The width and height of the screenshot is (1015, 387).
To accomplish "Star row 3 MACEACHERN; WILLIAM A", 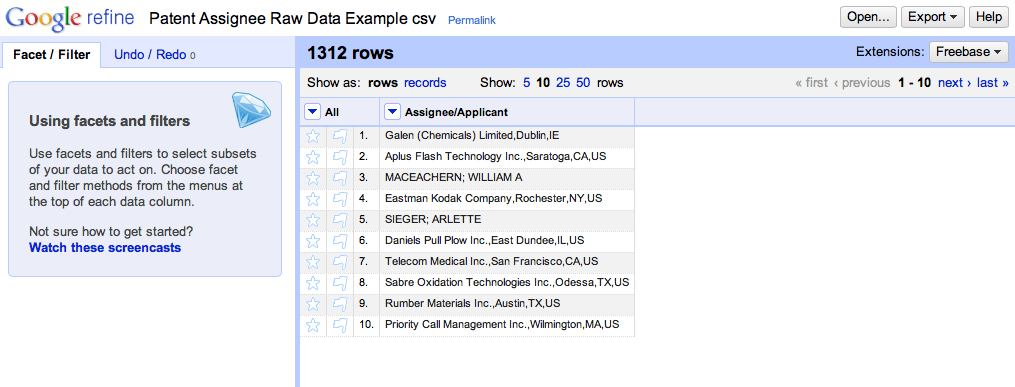I will 313,178.
